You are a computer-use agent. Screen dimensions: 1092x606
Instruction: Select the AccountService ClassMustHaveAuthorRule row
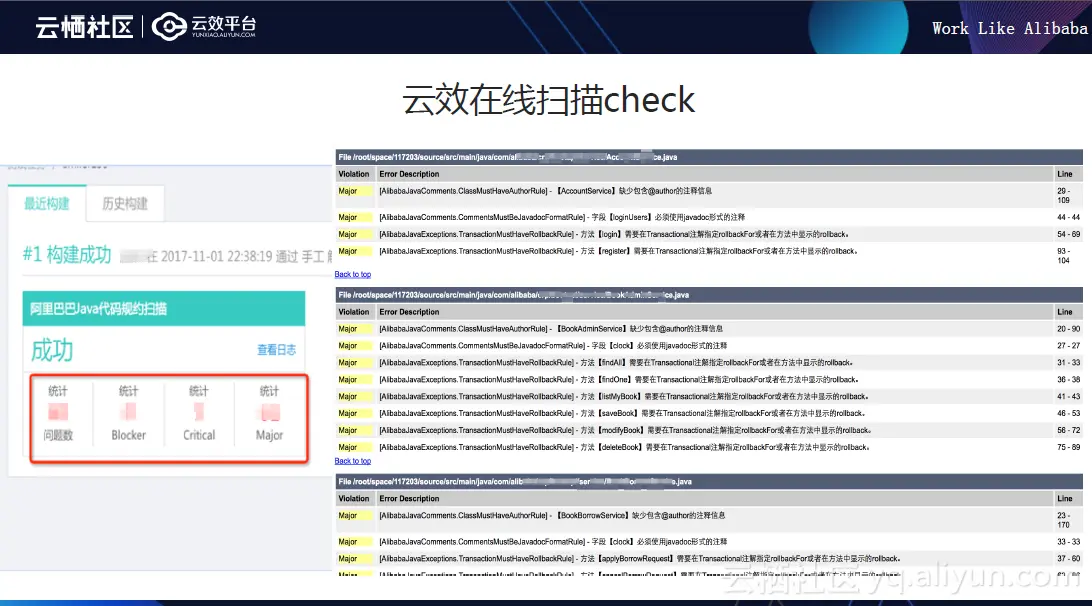(709, 195)
